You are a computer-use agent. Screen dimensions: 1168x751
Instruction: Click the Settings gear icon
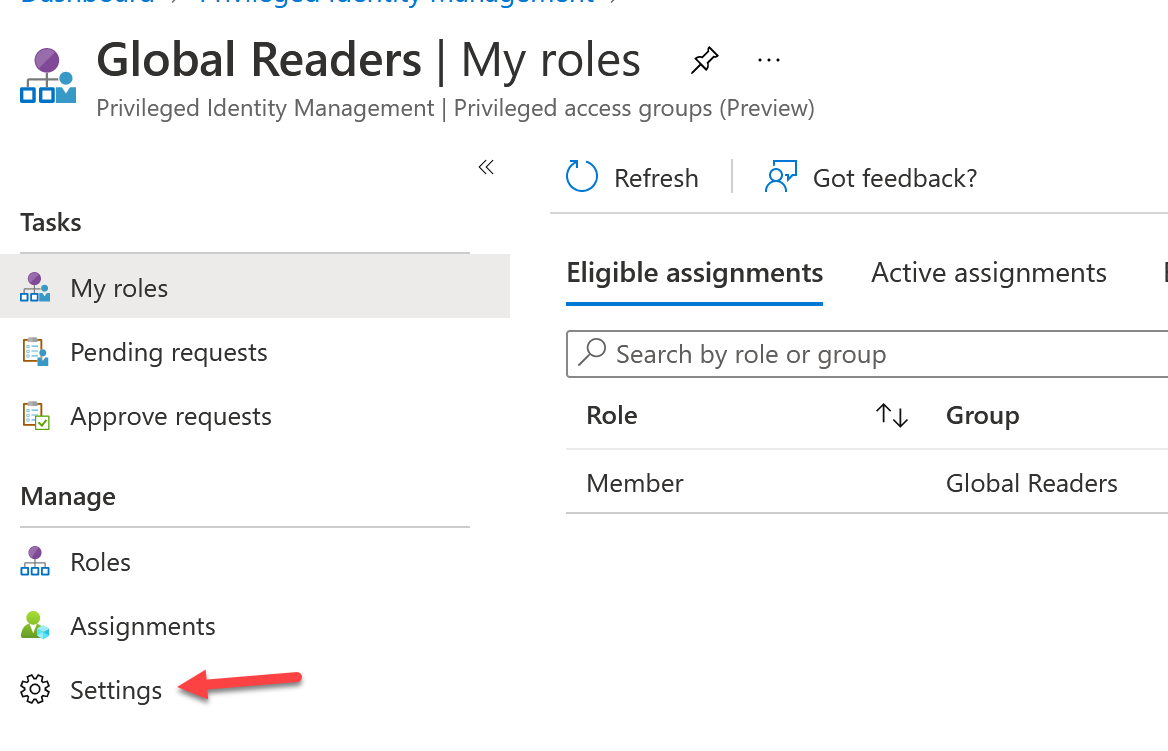pyautogui.click(x=36, y=690)
